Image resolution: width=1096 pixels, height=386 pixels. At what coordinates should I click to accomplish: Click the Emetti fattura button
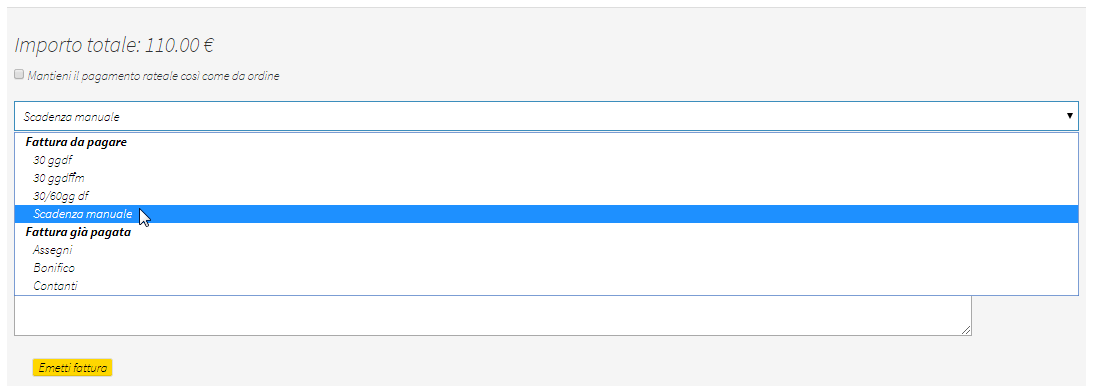point(73,368)
